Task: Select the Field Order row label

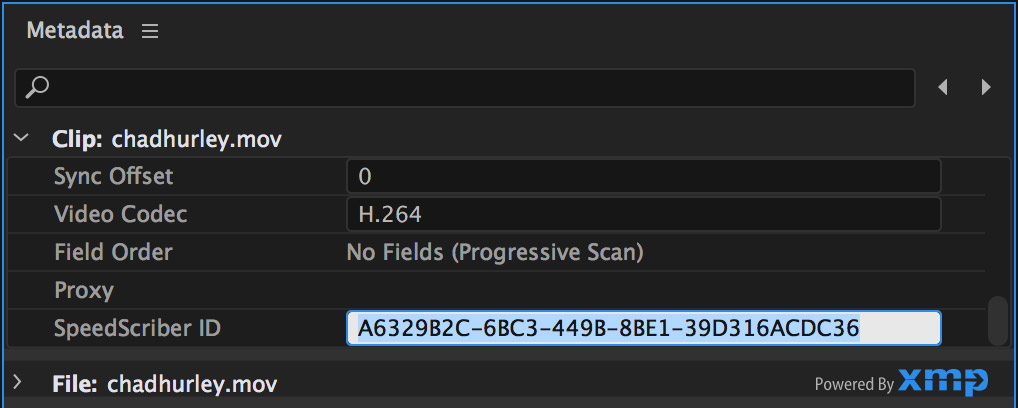Action: click(x=113, y=252)
